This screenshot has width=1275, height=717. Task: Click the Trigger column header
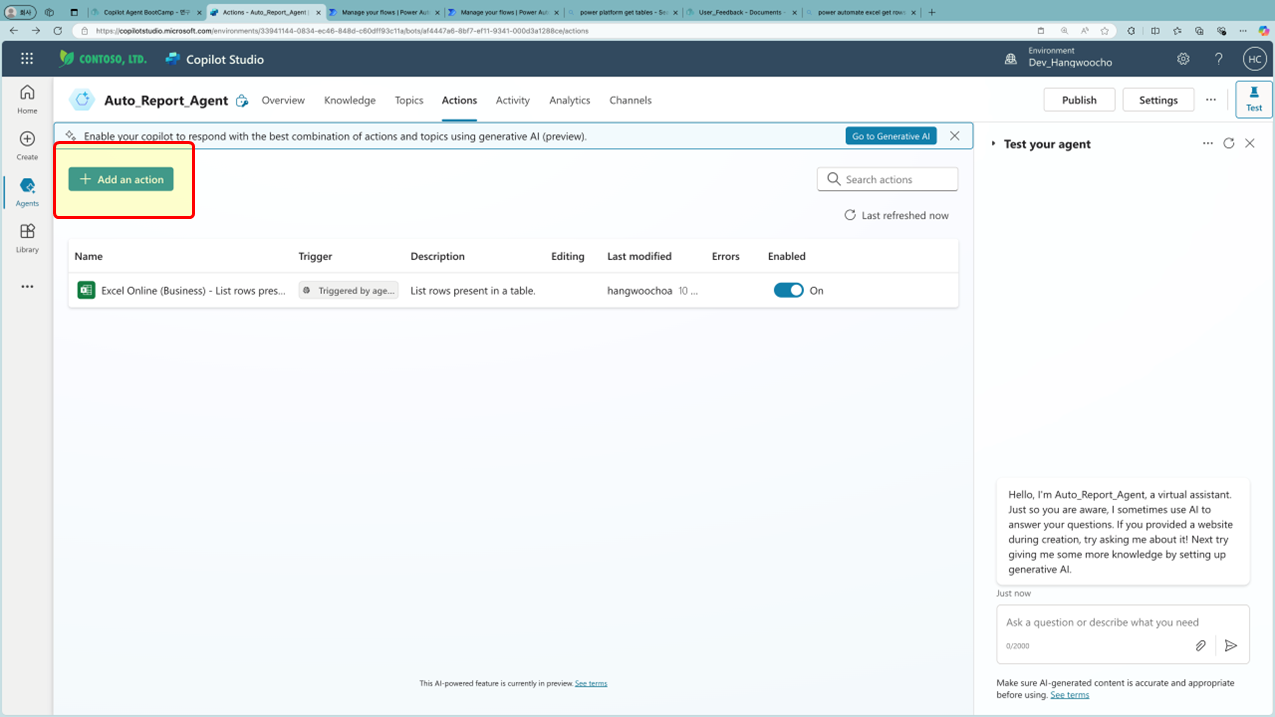pos(315,256)
